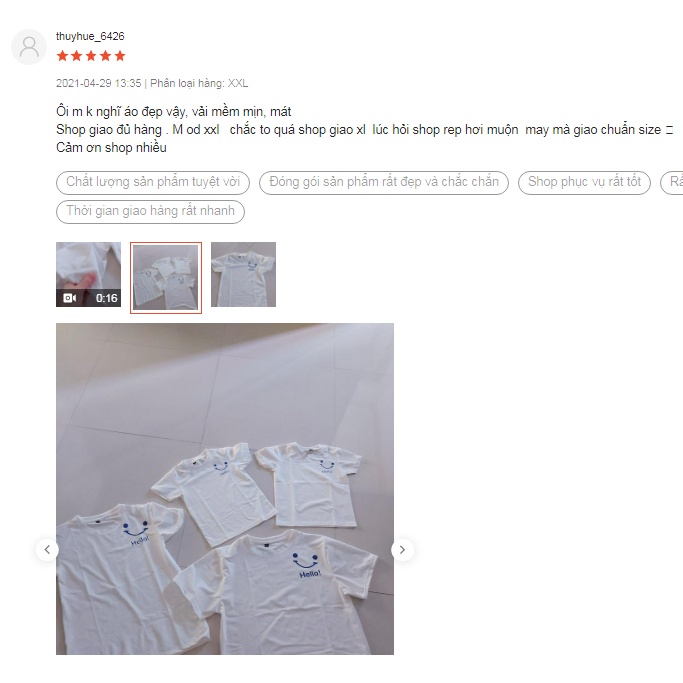The width and height of the screenshot is (683, 683).
Task: Click the review comment text
Action: point(365,129)
